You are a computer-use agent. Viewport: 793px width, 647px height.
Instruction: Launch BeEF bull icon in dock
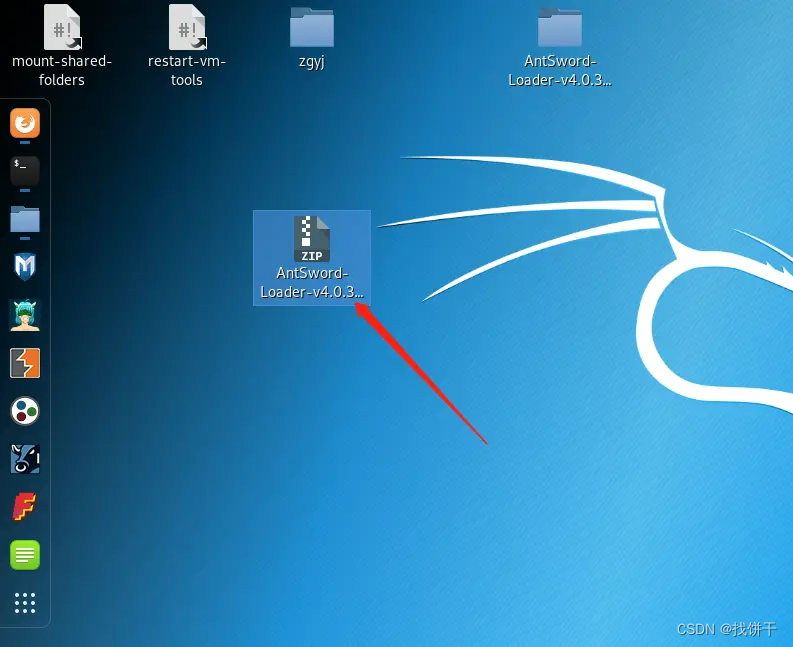(25, 459)
